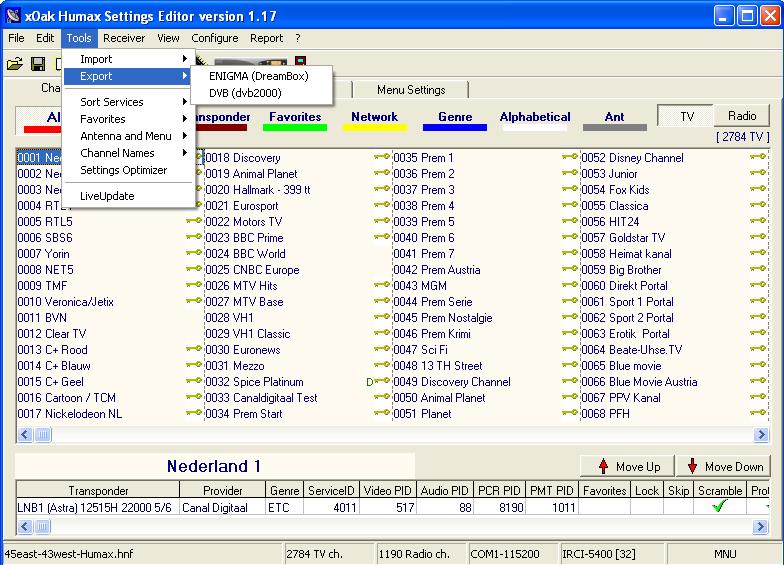Viewport: 784px width, 565px height.
Task: Click the Video PID column header
Action: 388,490
